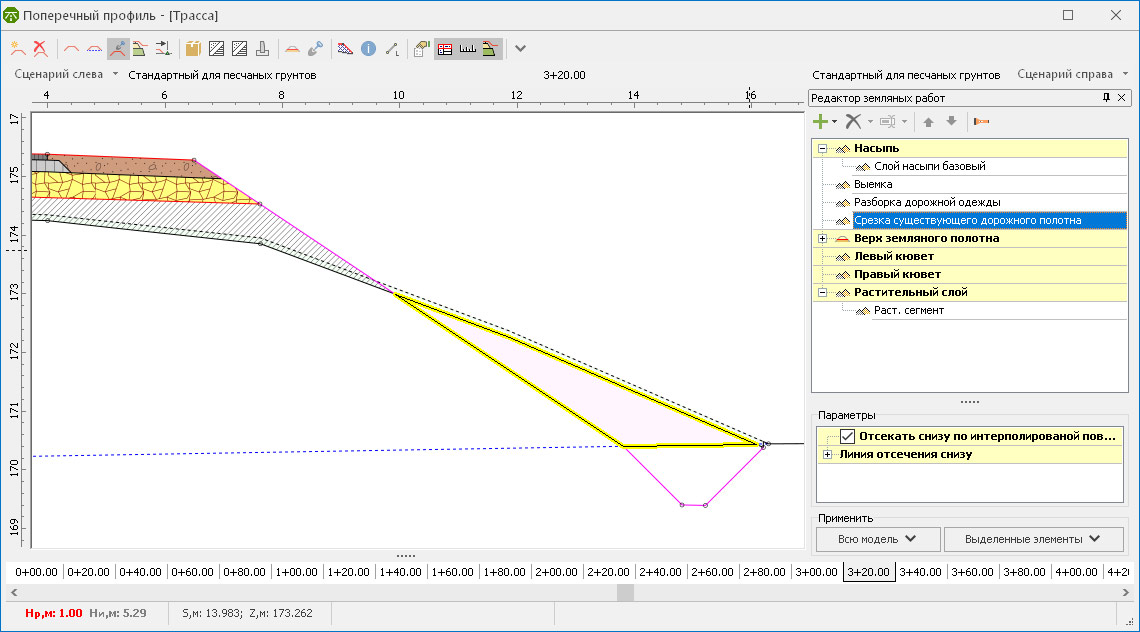The width and height of the screenshot is (1140, 632).
Task: Click the 'Всю модель' apply button
Action: click(x=878, y=539)
